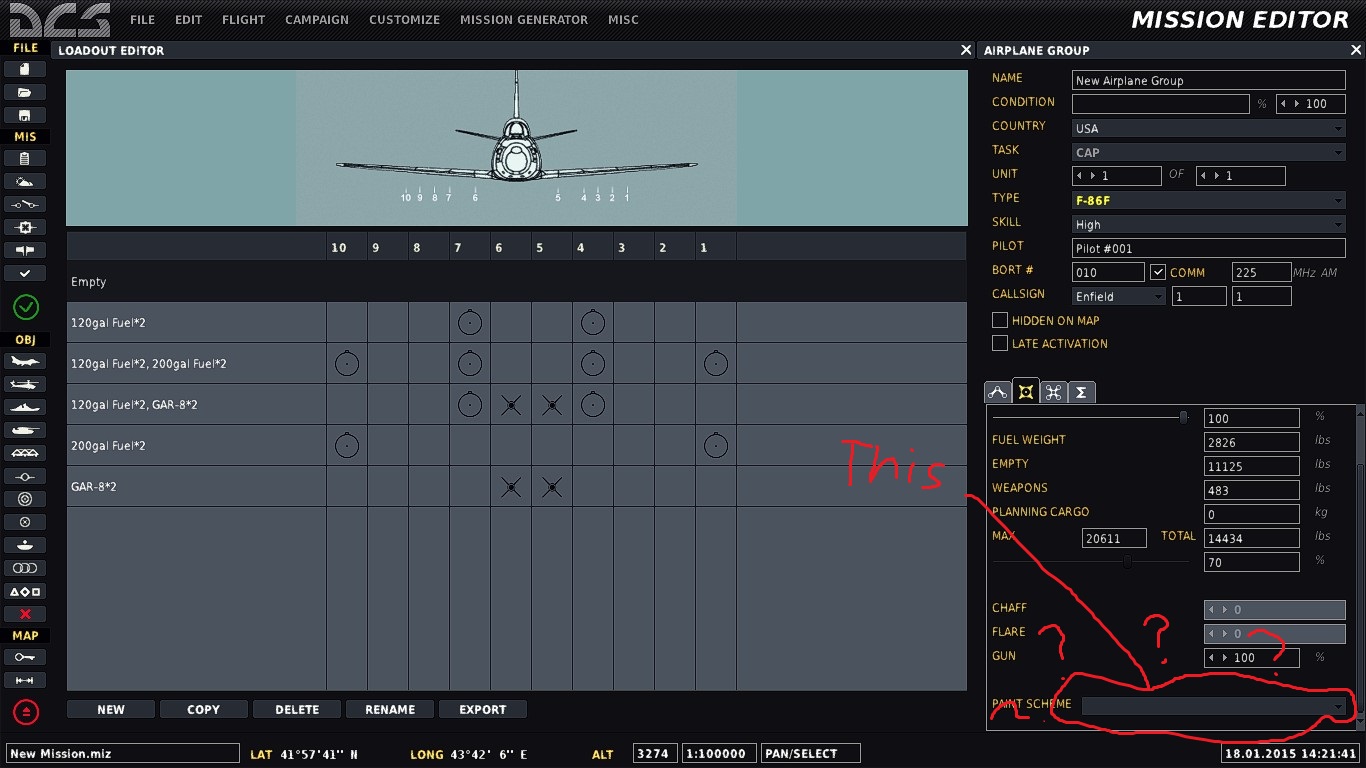Image resolution: width=1366 pixels, height=768 pixels.
Task: Open the mission briefing clipboard icon
Action: 25,158
